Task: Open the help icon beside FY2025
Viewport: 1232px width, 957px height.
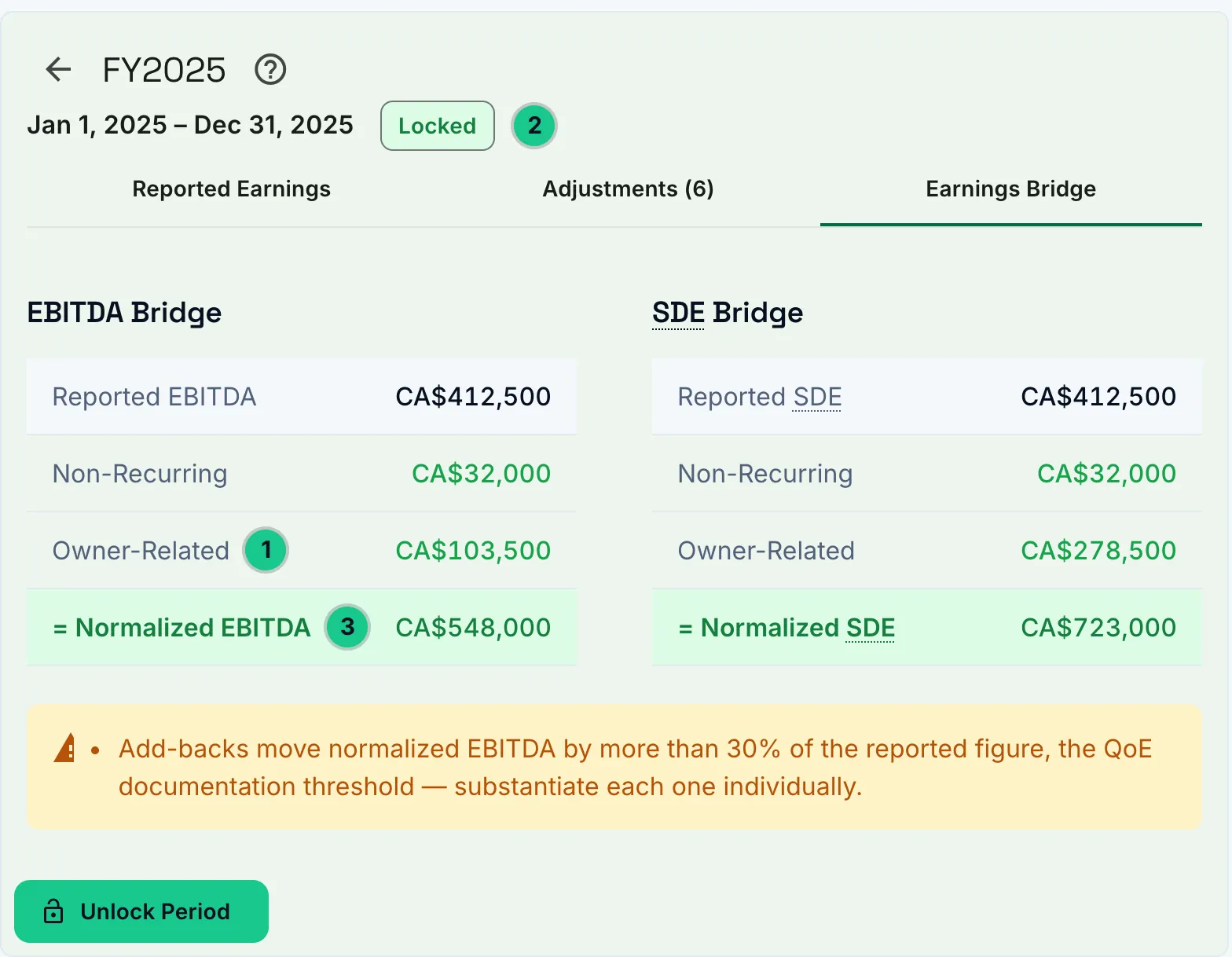Action: point(270,69)
